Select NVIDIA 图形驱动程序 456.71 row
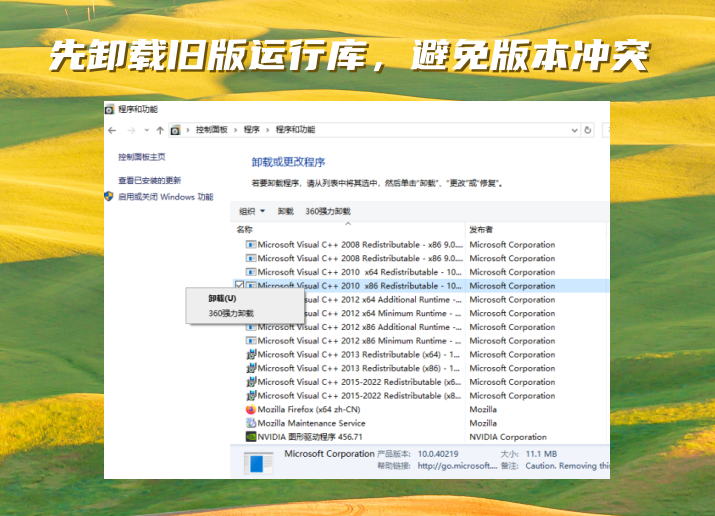The image size is (715, 516). tap(421, 437)
